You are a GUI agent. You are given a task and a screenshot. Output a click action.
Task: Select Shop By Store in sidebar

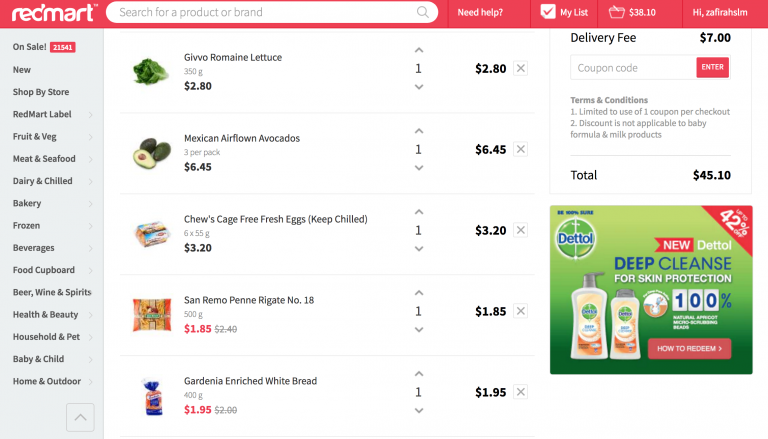click(41, 92)
